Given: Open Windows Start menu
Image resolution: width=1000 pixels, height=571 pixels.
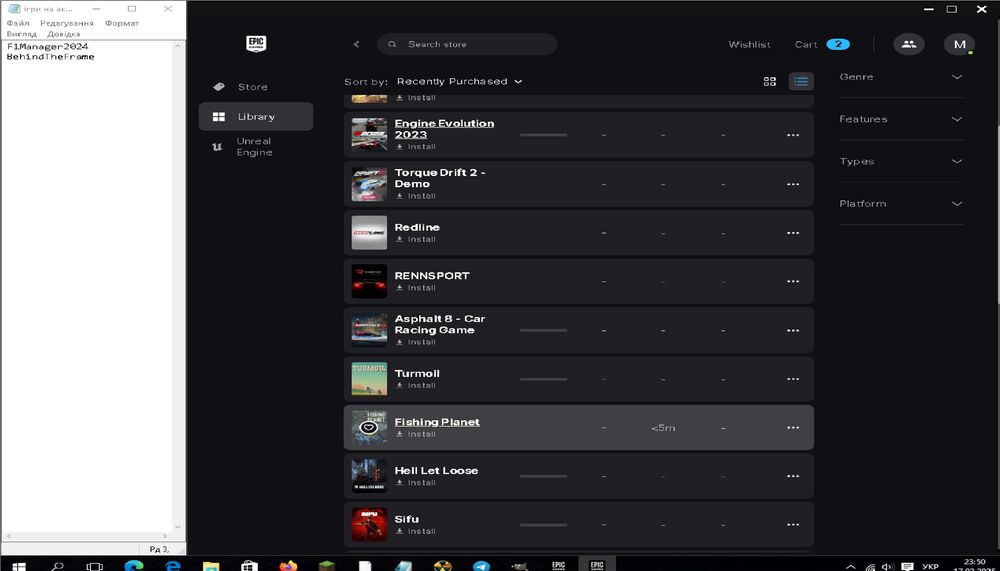Looking at the screenshot, I should tap(18, 566).
